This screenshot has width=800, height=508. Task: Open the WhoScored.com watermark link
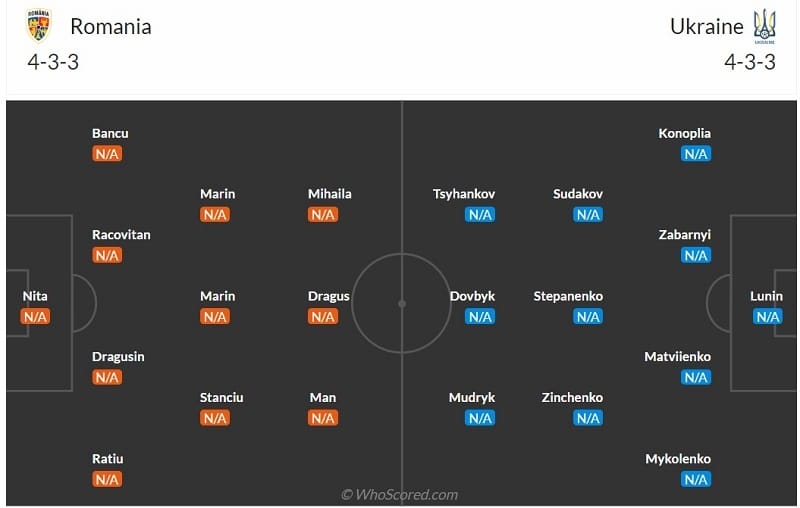click(399, 494)
